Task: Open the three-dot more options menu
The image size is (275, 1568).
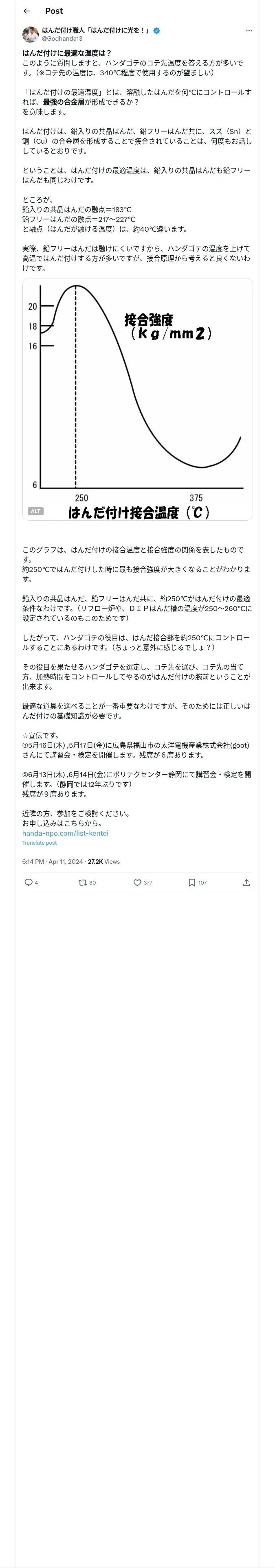Action: [249, 31]
